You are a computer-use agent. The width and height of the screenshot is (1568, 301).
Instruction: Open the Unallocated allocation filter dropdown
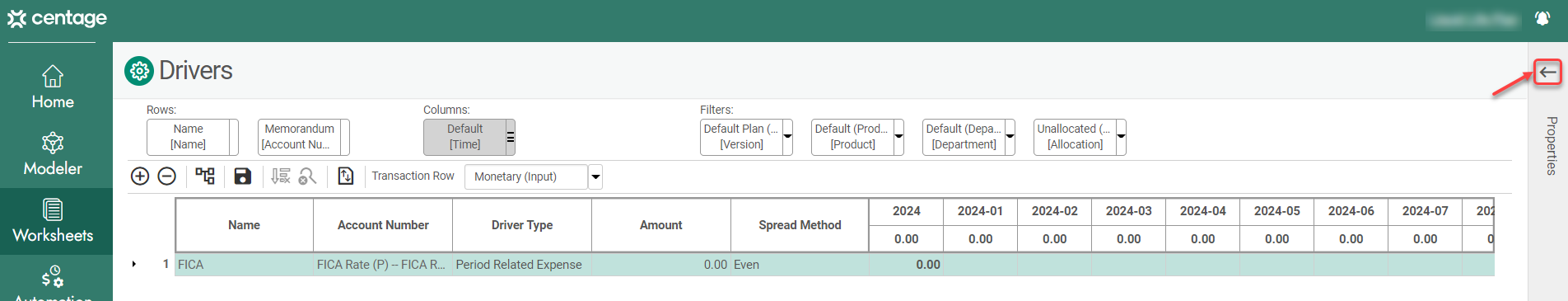coord(1121,137)
